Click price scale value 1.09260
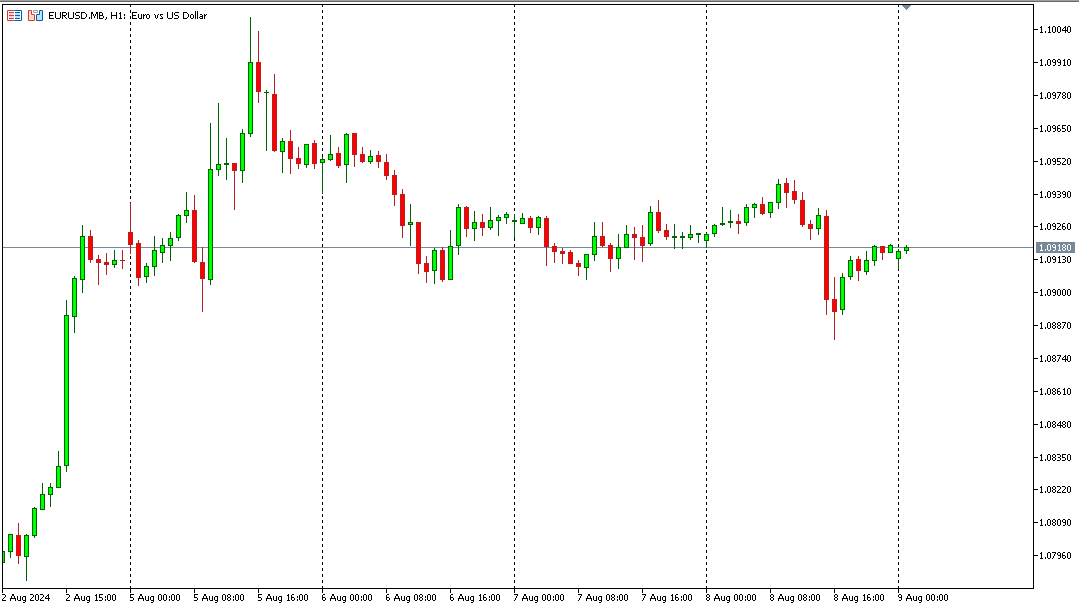Image resolution: width=1079 pixels, height=605 pixels. coord(1055,226)
